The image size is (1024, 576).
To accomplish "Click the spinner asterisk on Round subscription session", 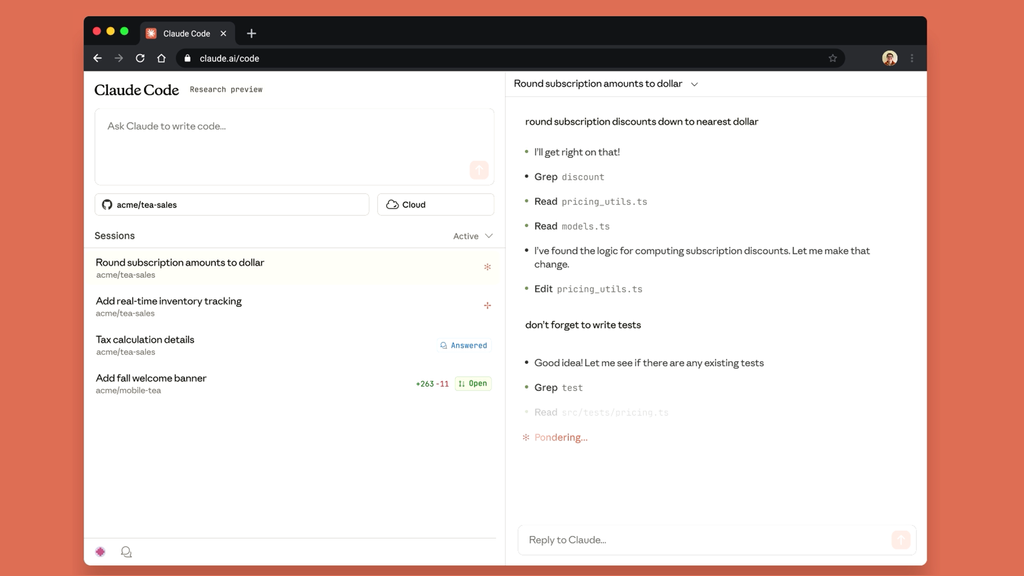I will click(x=487, y=268).
